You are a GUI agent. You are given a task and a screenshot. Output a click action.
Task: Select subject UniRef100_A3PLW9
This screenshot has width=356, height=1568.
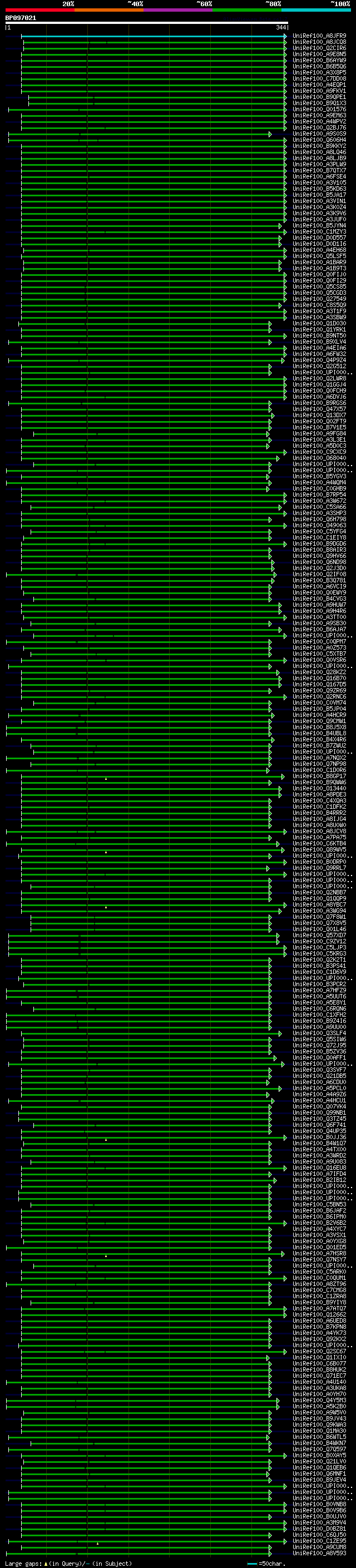[x=319, y=164]
